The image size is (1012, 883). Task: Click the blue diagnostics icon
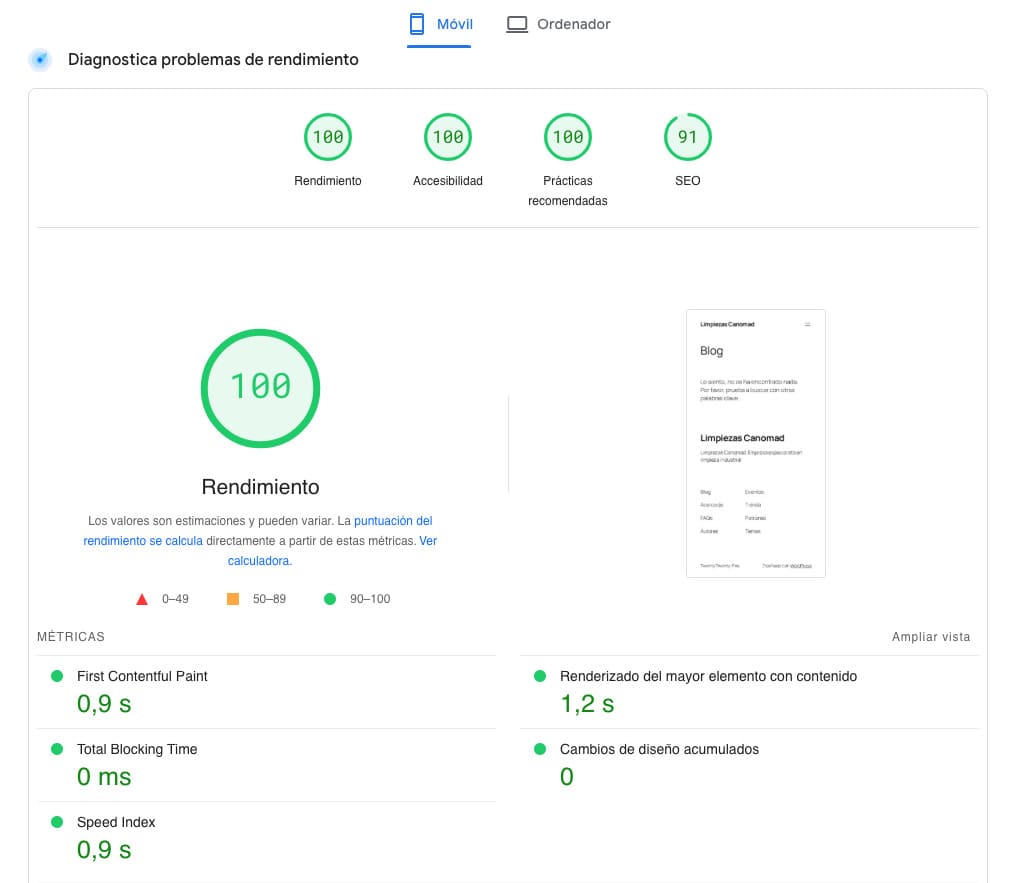coord(40,60)
